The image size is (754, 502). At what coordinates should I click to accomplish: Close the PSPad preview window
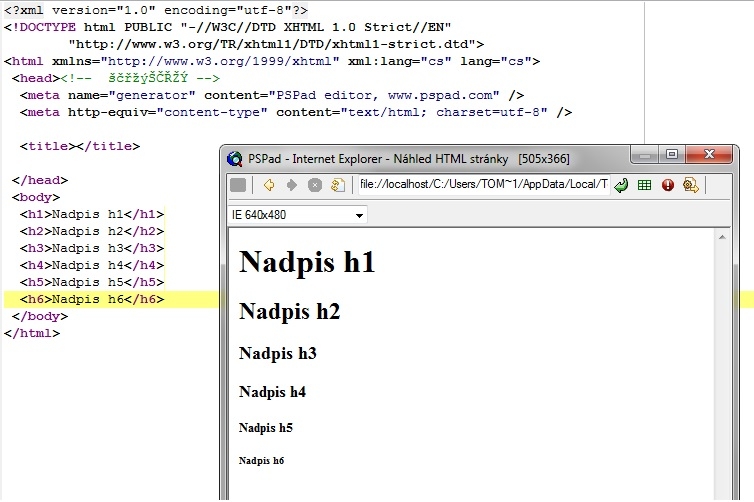[x=709, y=154]
